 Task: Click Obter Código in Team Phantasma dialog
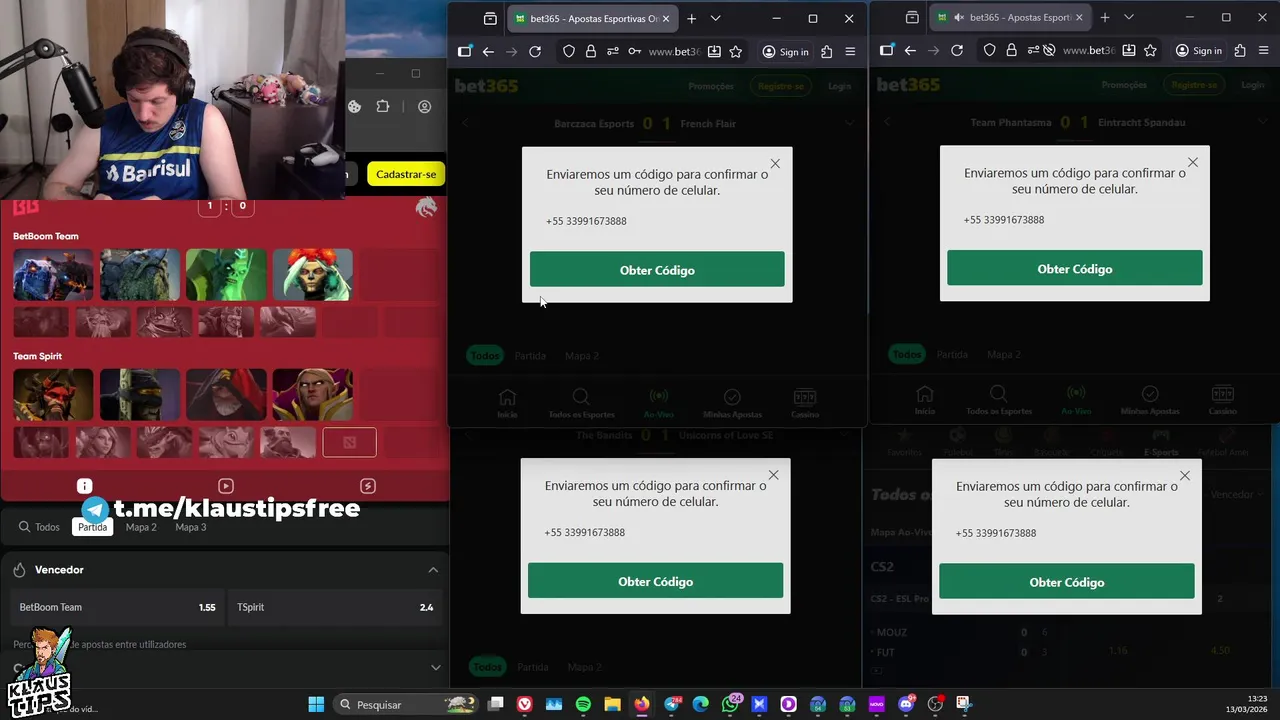pos(1075,269)
